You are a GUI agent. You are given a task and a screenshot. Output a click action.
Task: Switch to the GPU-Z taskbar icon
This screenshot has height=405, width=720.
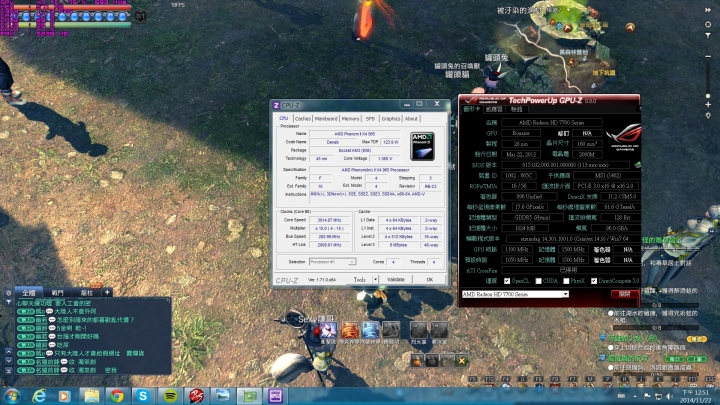click(249, 396)
